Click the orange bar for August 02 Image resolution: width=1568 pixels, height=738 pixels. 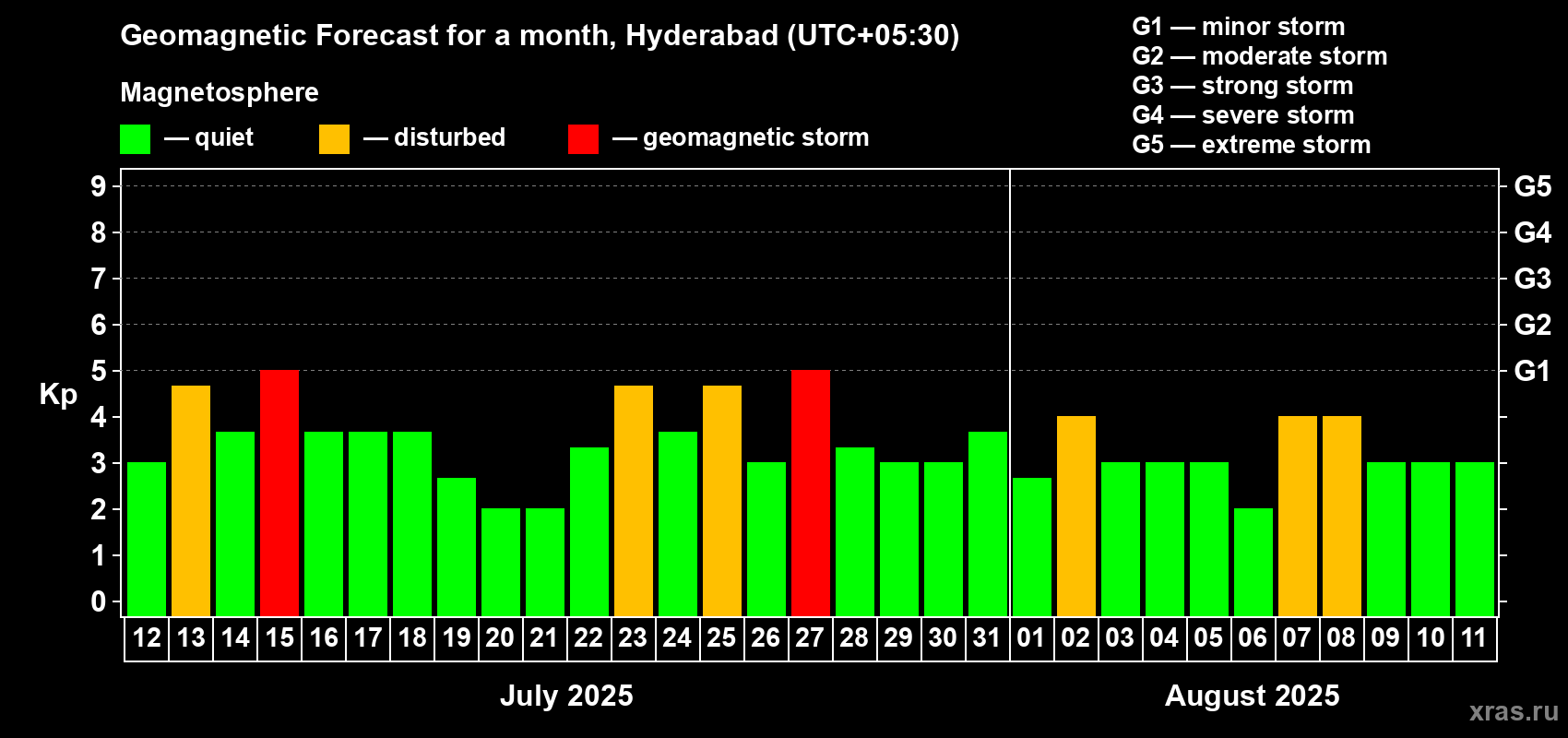[x=1076, y=517]
